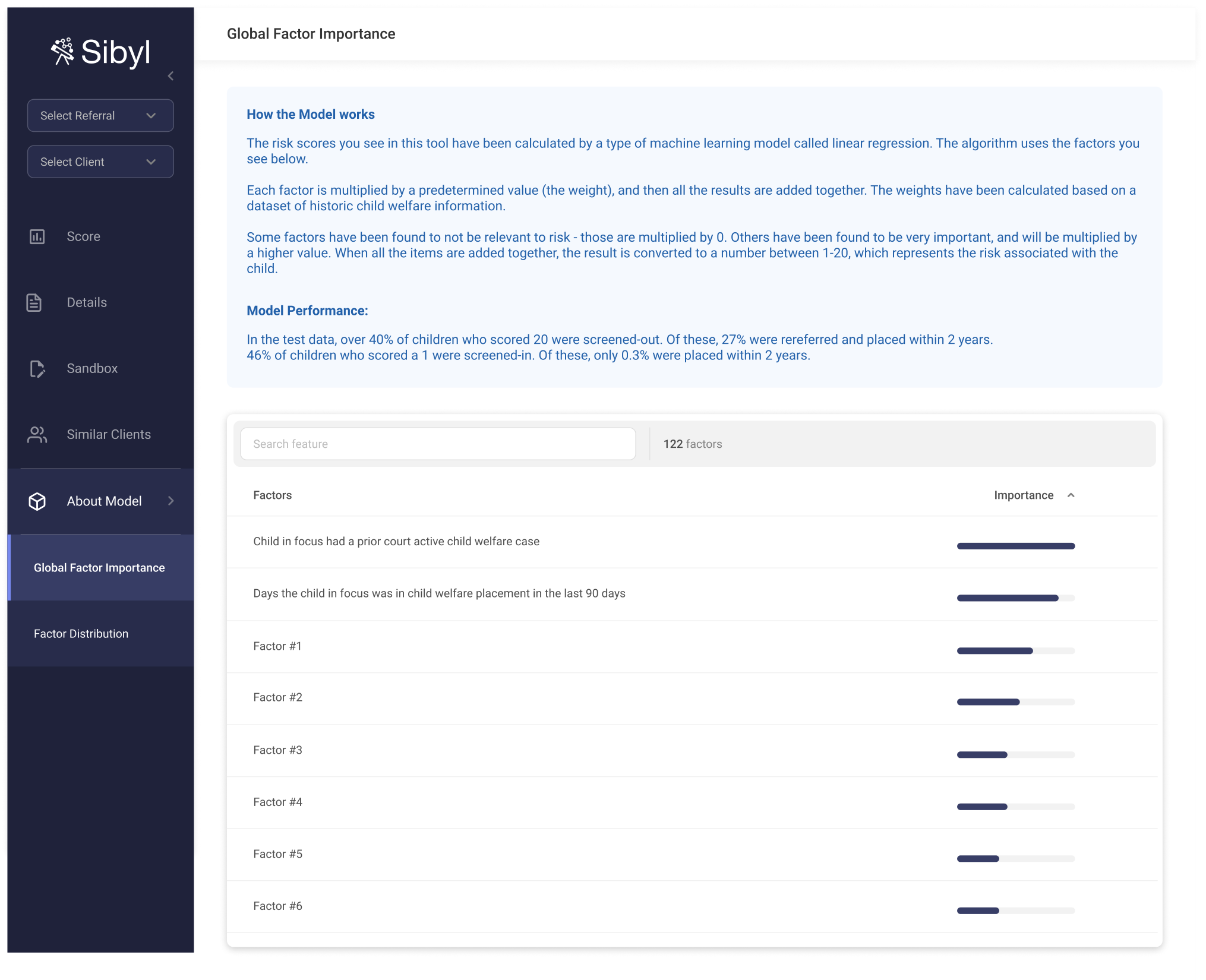The width and height of the screenshot is (1206, 980).
Task: Collapse the sidebar with the left chevron
Action: tap(171, 76)
